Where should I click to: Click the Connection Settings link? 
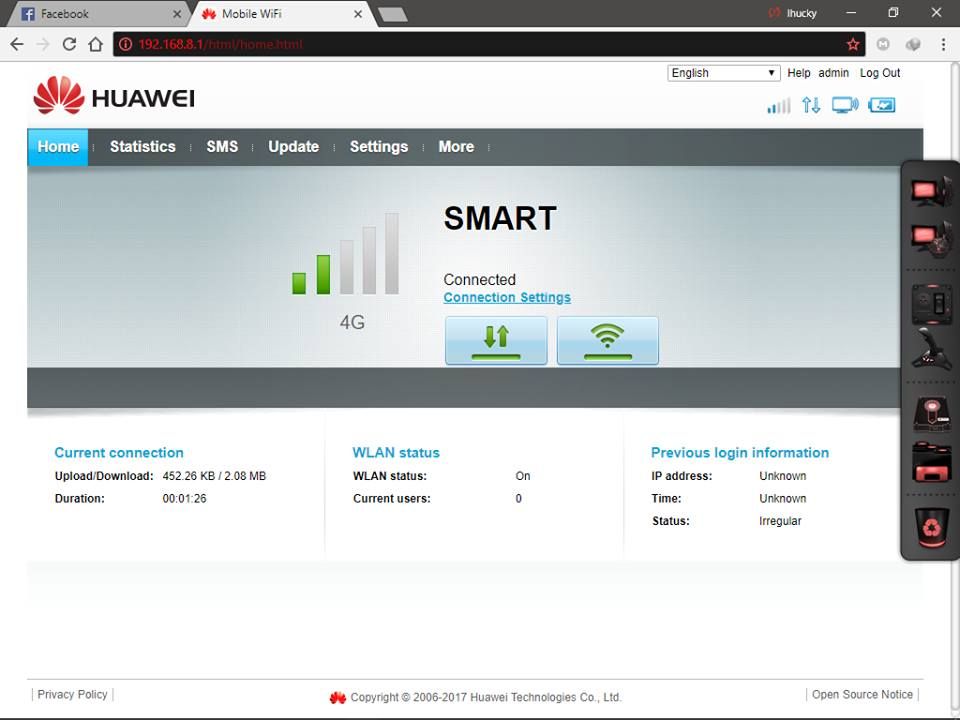507,298
